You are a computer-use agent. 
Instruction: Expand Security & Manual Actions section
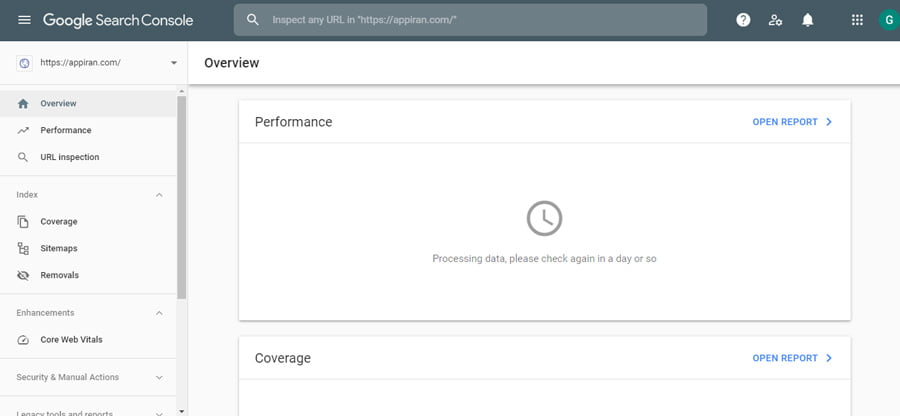point(159,378)
